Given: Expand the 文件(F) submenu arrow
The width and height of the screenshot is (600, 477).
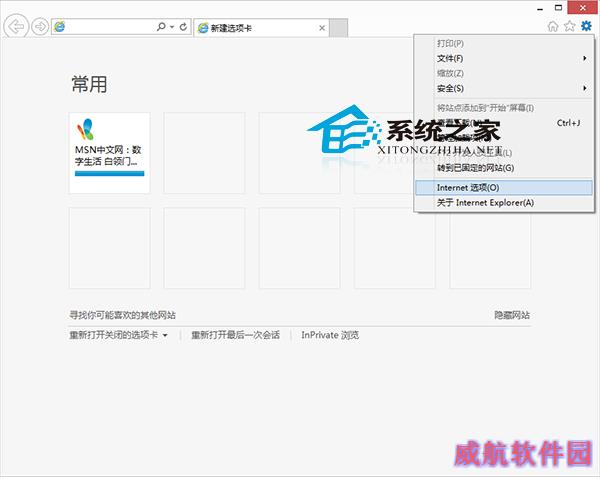Looking at the screenshot, I should point(585,58).
